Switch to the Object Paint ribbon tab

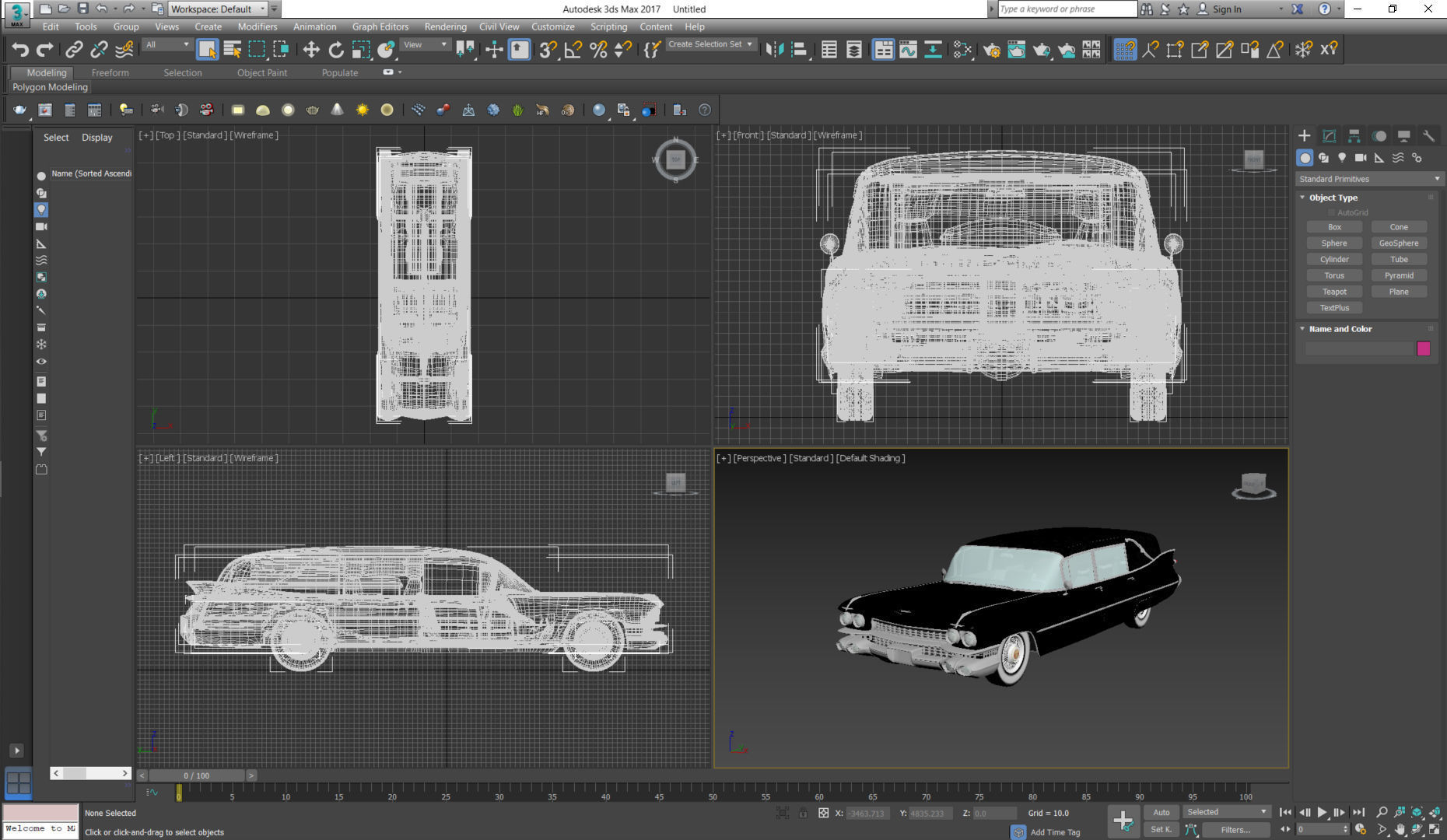[x=262, y=72]
